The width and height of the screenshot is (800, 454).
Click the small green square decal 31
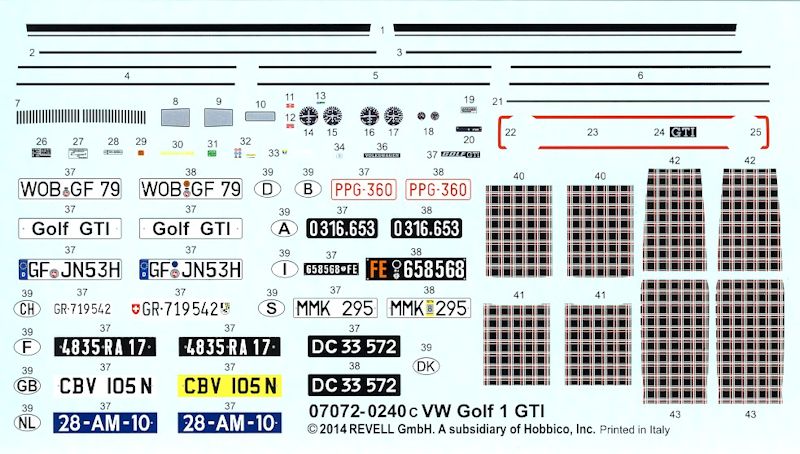point(212,155)
